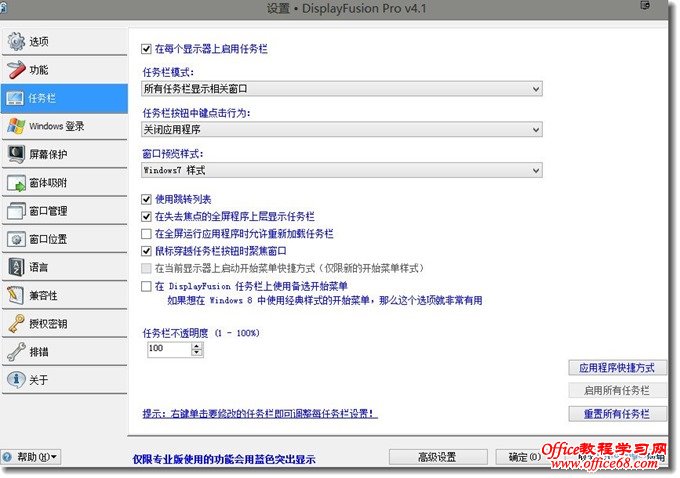The width and height of the screenshot is (680, 478).
Task: Click the window snapping icon beside 窗体吸附
Action: (16, 183)
